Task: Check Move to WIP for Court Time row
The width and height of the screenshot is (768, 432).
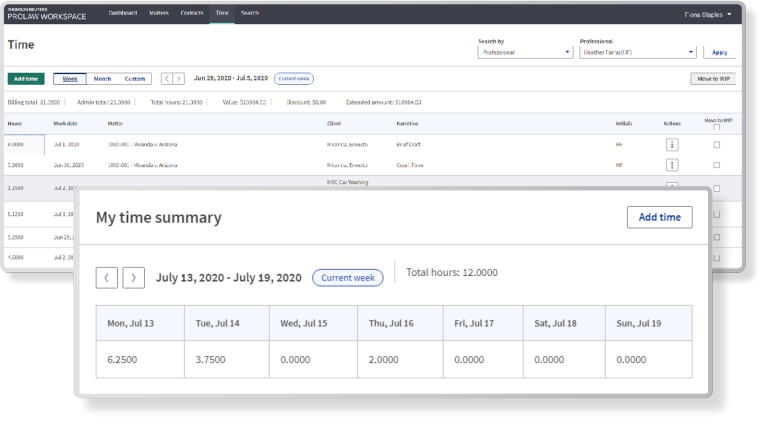Action: pyautogui.click(x=716, y=165)
